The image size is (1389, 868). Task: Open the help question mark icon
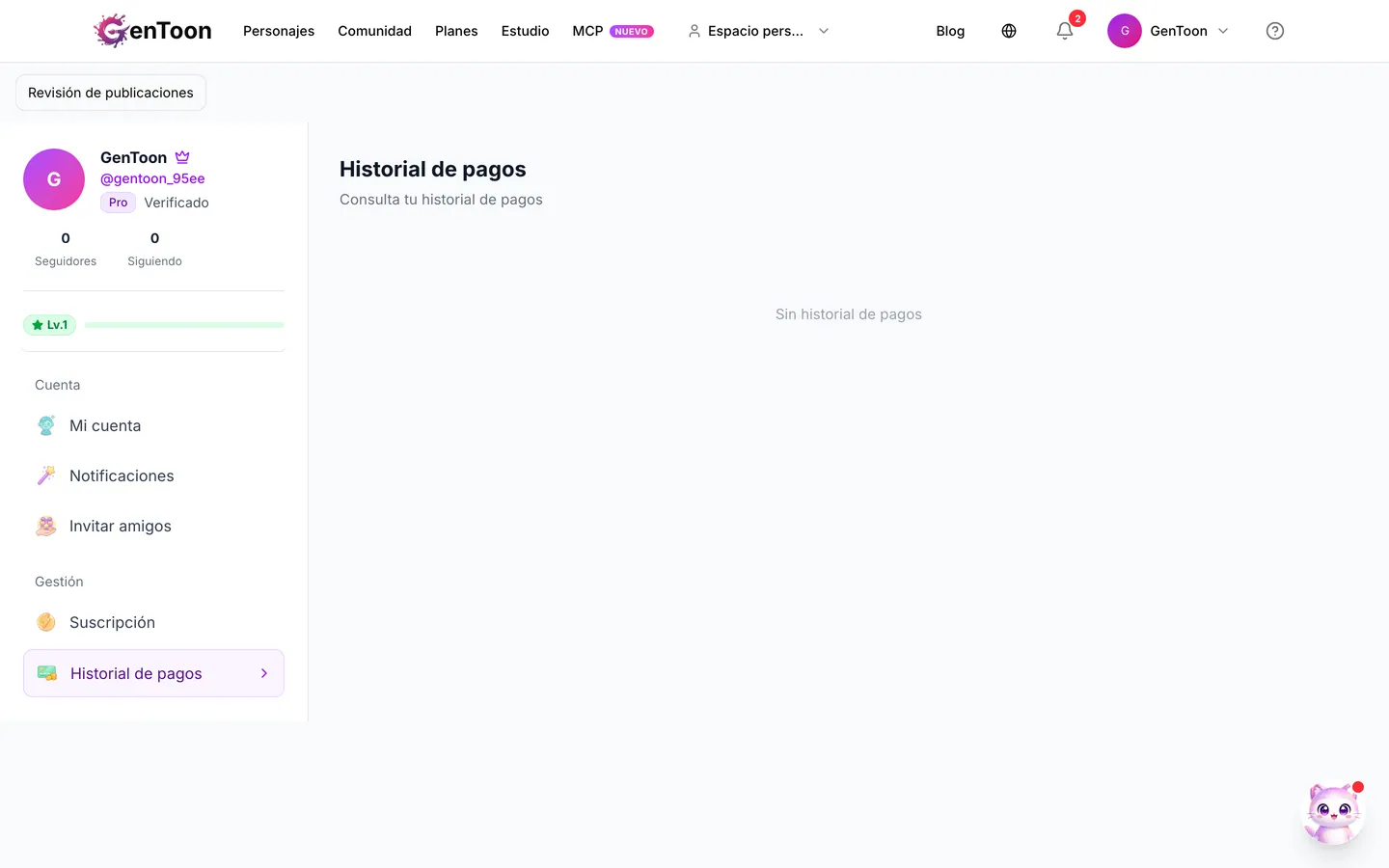coord(1275,31)
